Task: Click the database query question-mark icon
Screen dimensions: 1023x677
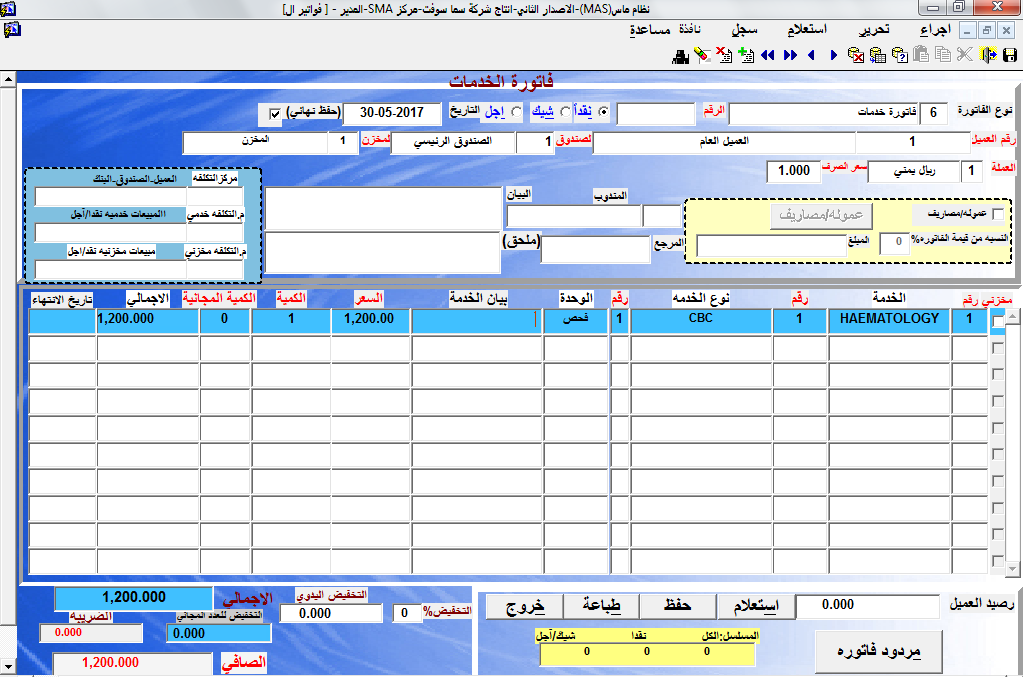Action: tap(899, 55)
